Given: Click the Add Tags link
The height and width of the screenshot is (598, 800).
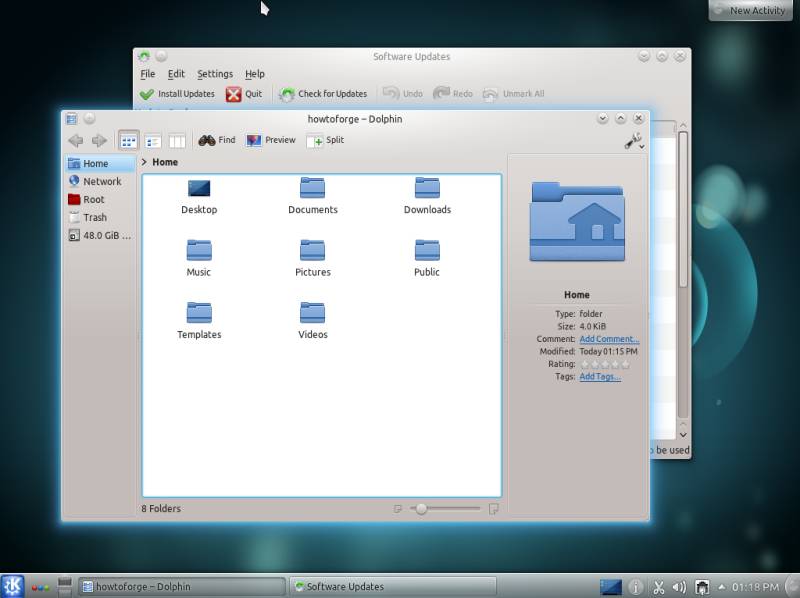Looking at the screenshot, I should click(600, 377).
